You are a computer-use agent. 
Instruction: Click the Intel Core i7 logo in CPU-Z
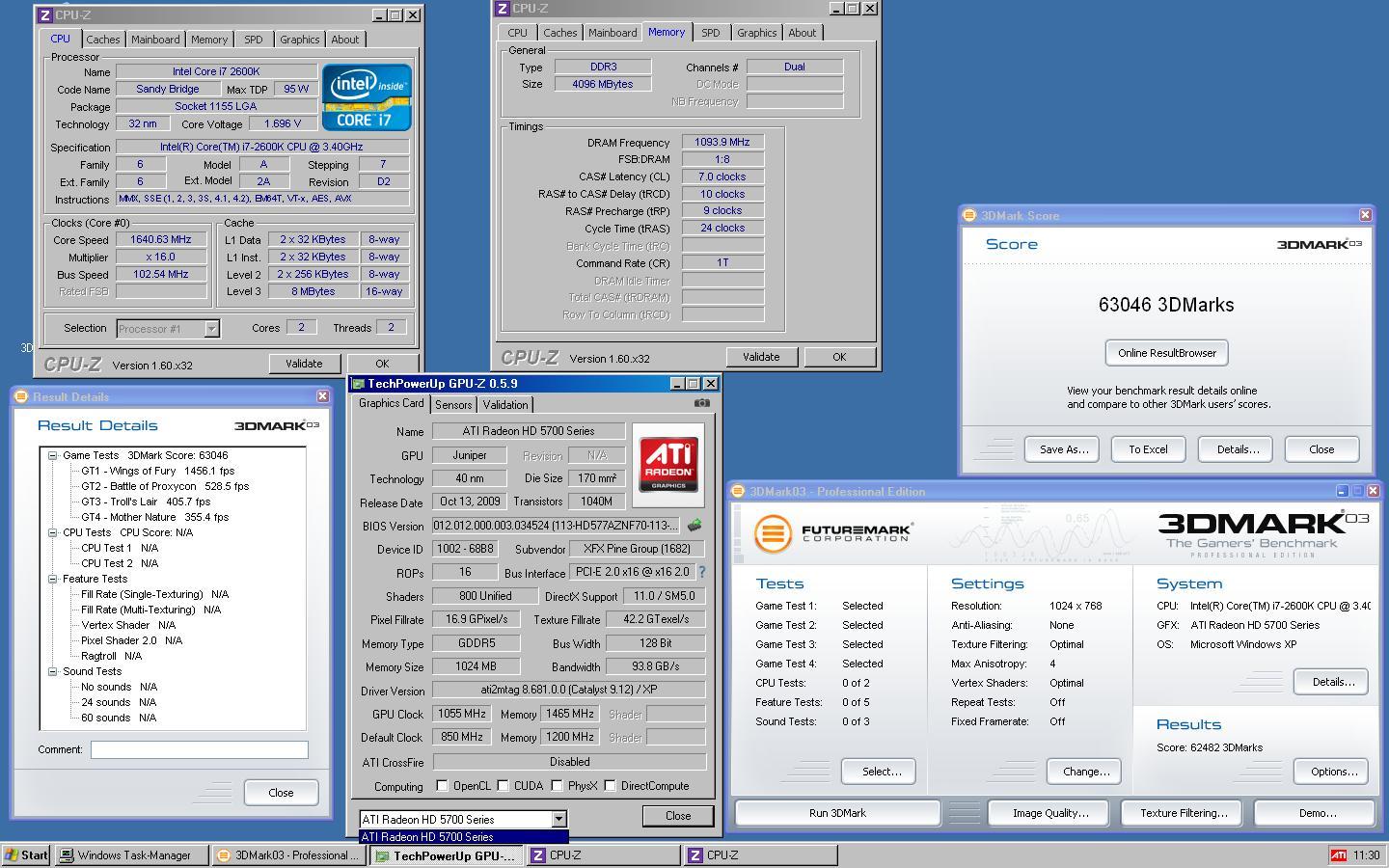click(367, 97)
